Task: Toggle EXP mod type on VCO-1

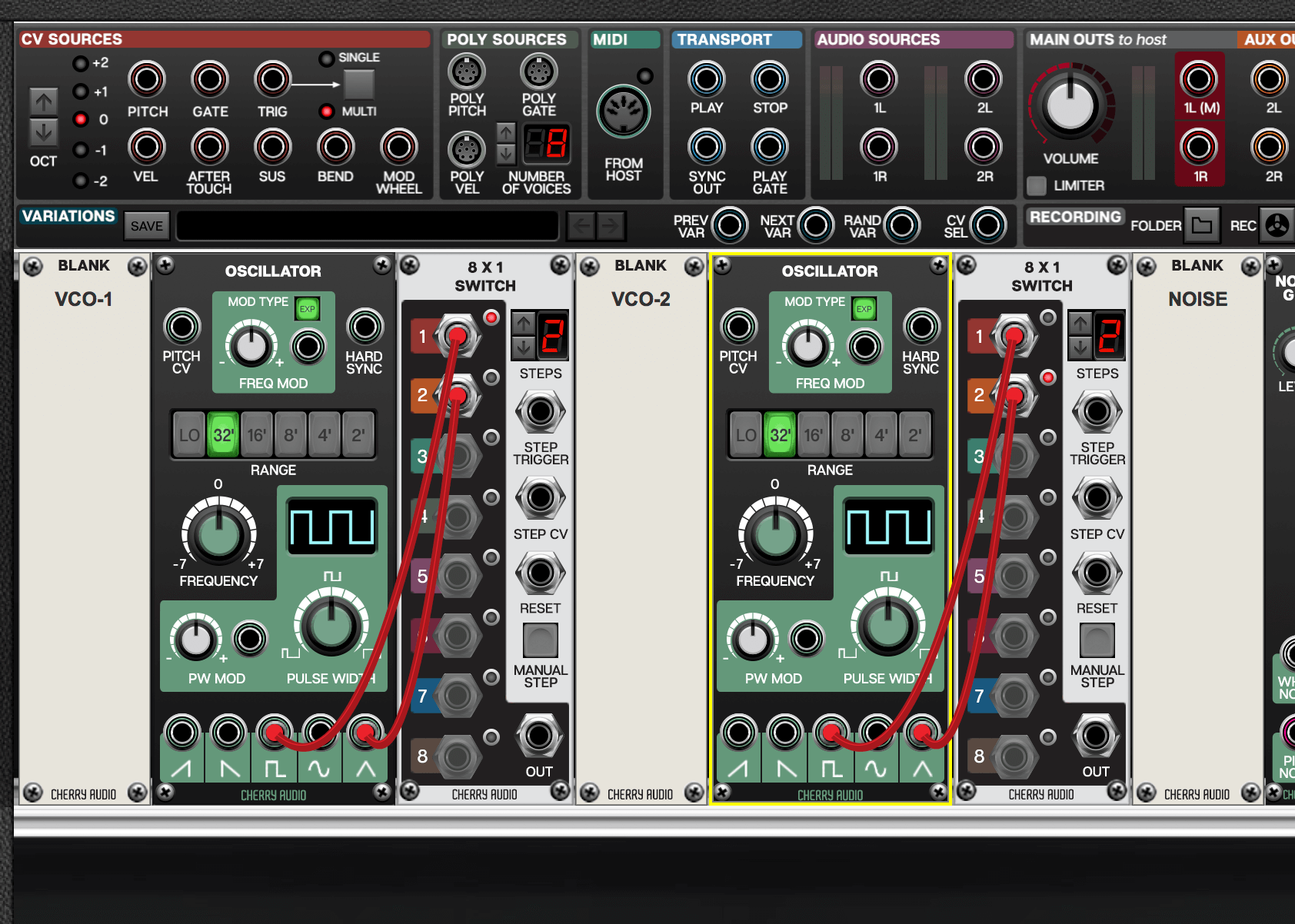Action: 308,309
